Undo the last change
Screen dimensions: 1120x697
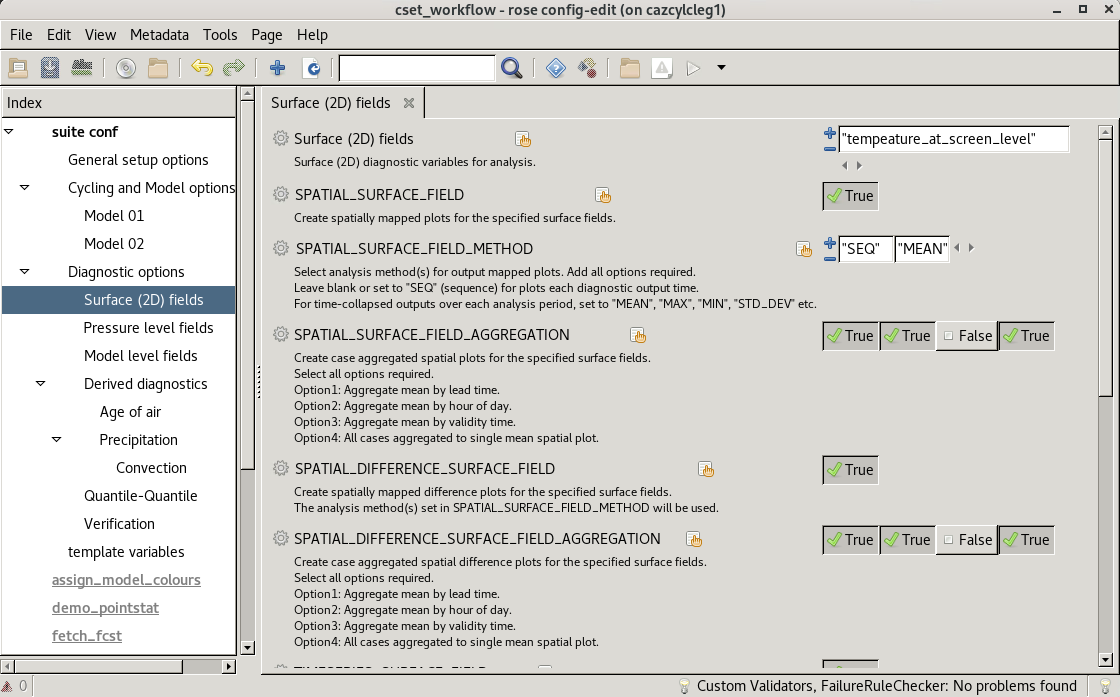click(202, 69)
